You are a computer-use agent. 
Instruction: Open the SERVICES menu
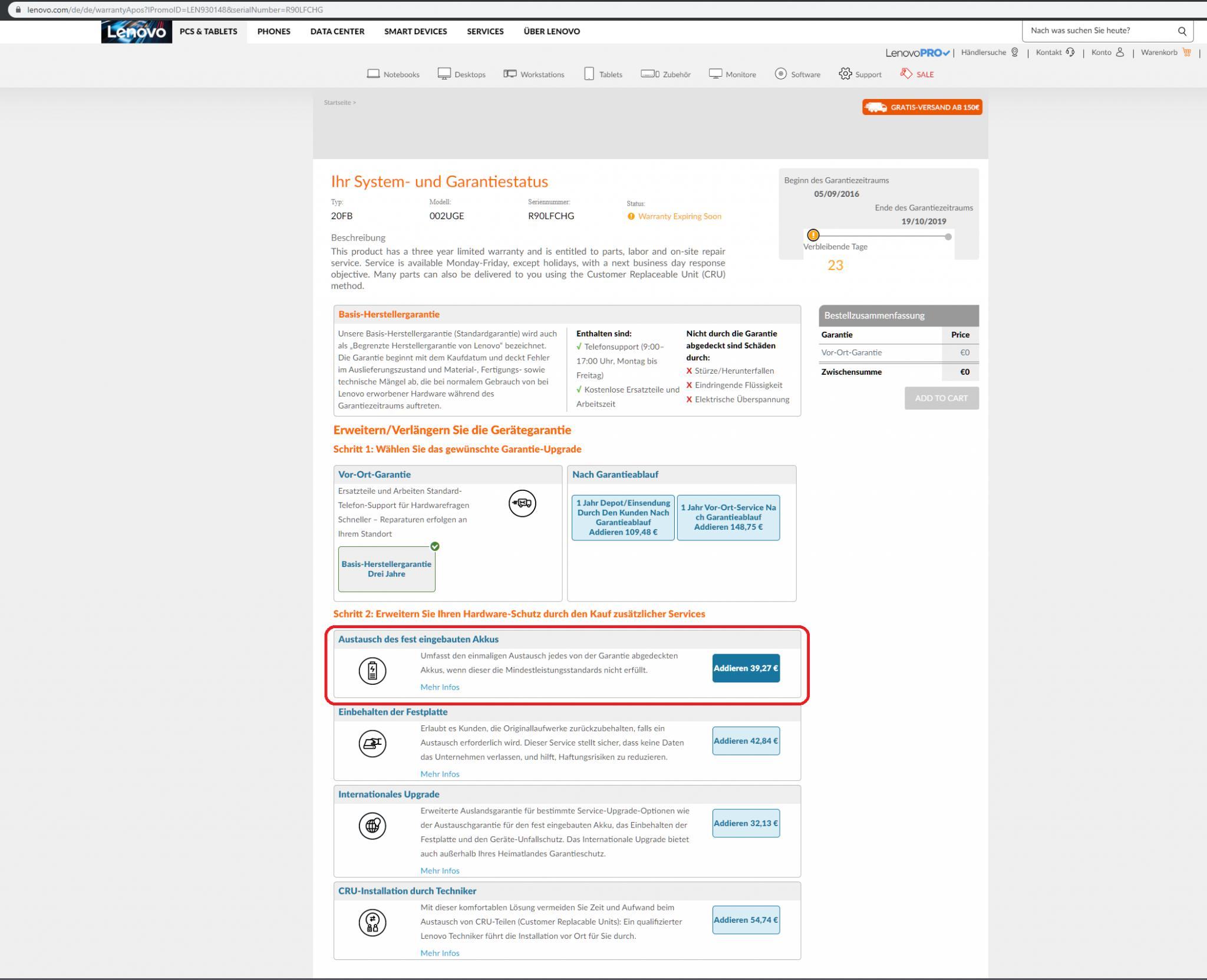[x=485, y=31]
